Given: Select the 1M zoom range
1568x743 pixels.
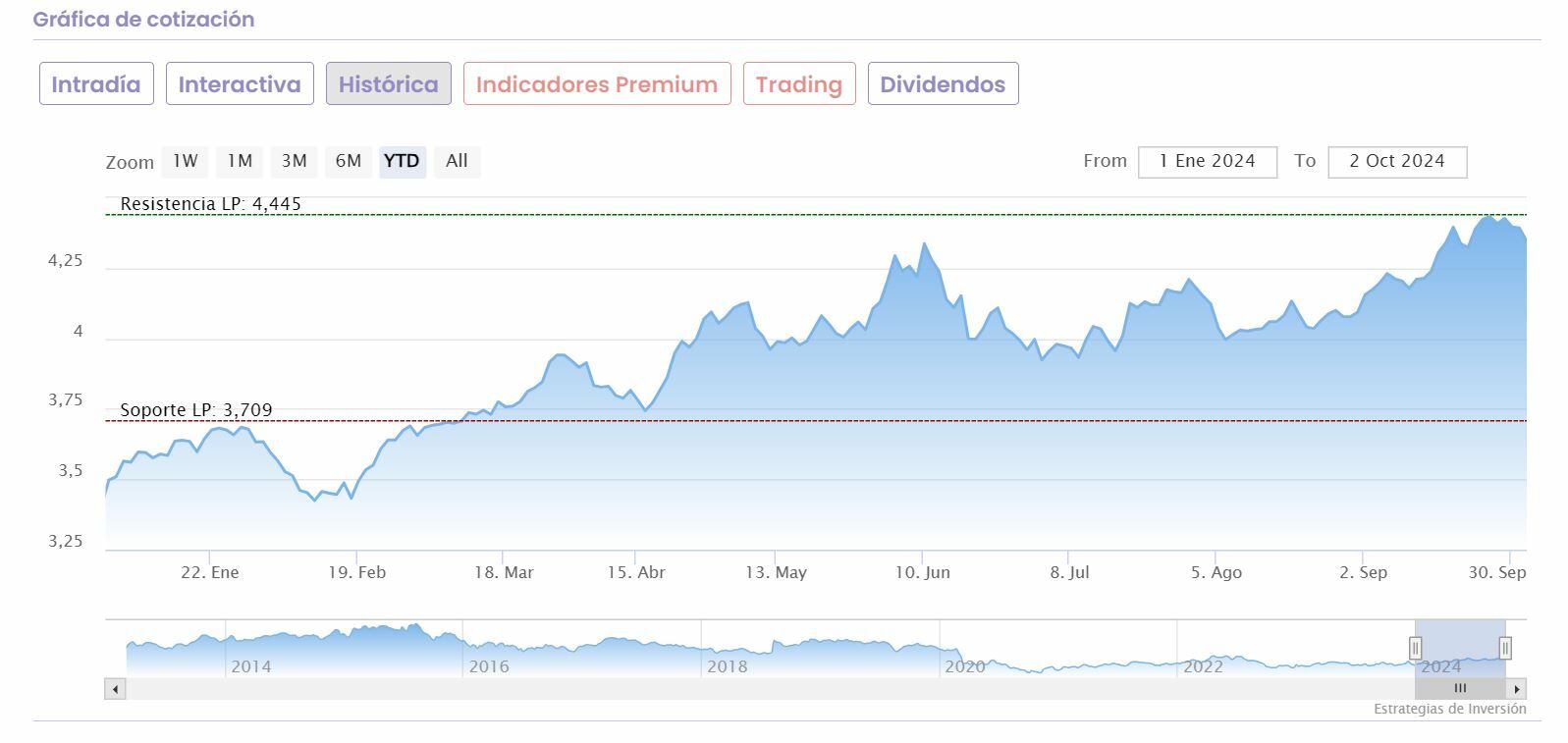Looking at the screenshot, I should pos(240,161).
